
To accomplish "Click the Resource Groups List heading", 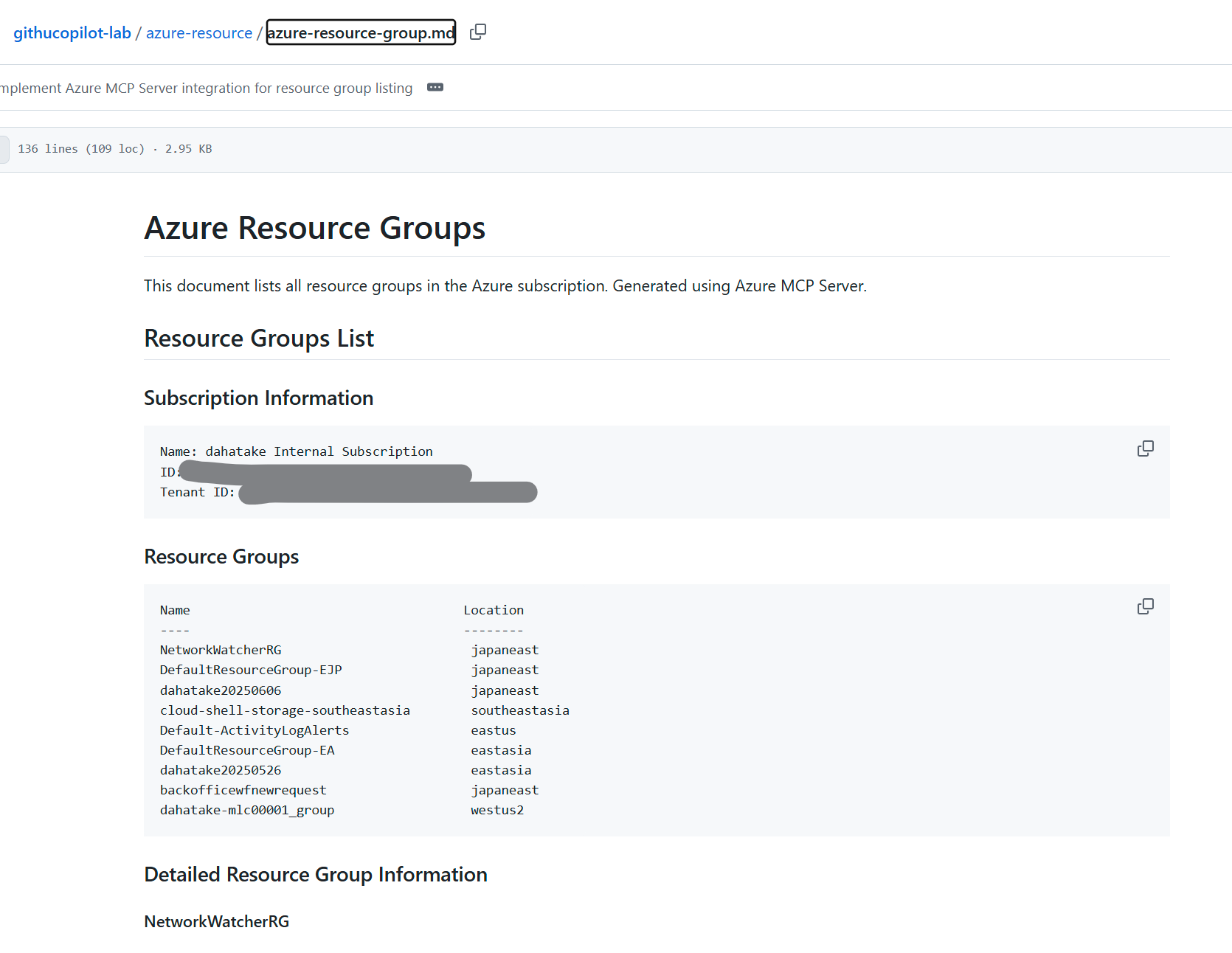I will click(259, 338).
